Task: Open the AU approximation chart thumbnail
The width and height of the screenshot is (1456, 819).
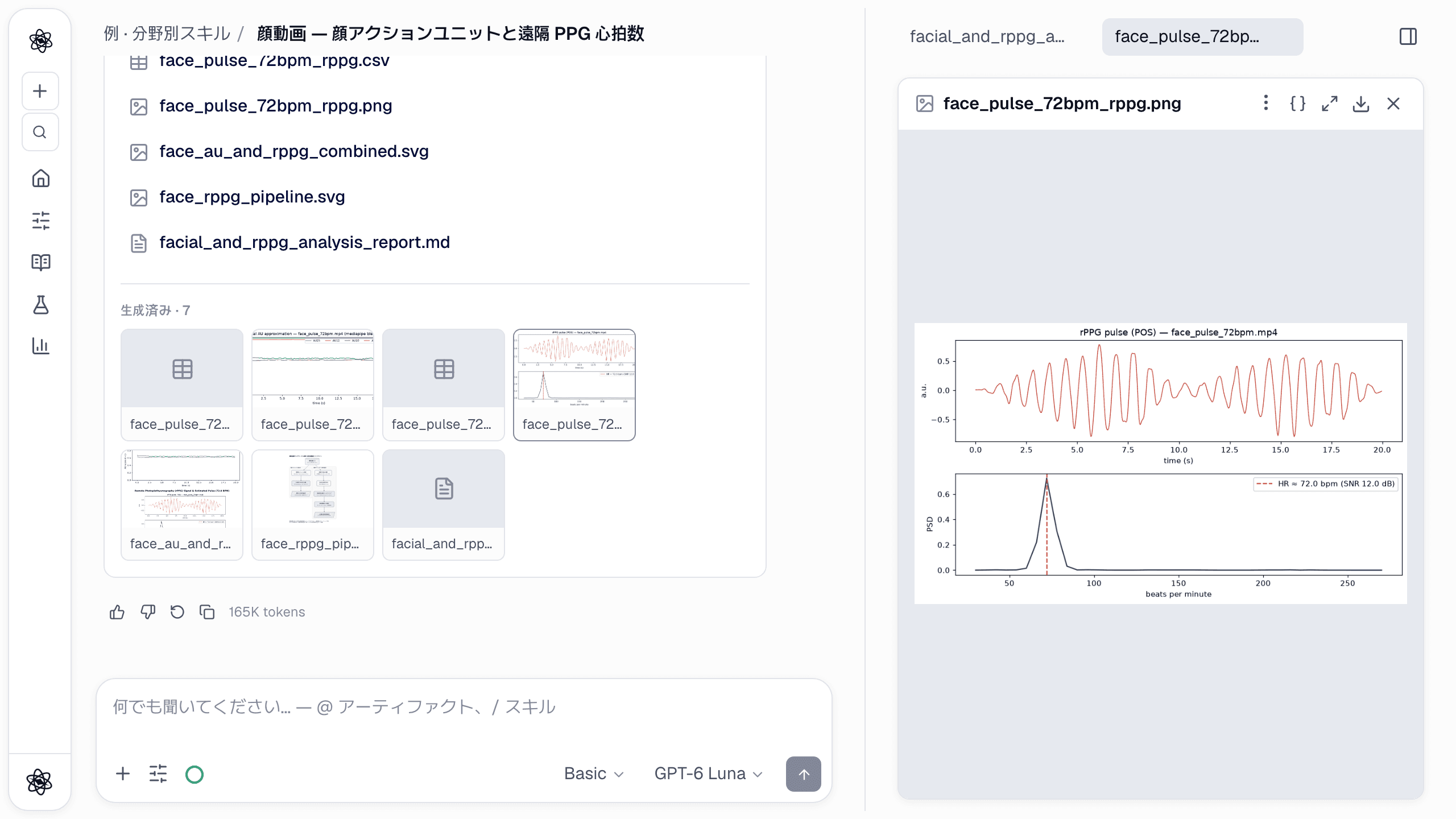Action: pyautogui.click(x=313, y=384)
